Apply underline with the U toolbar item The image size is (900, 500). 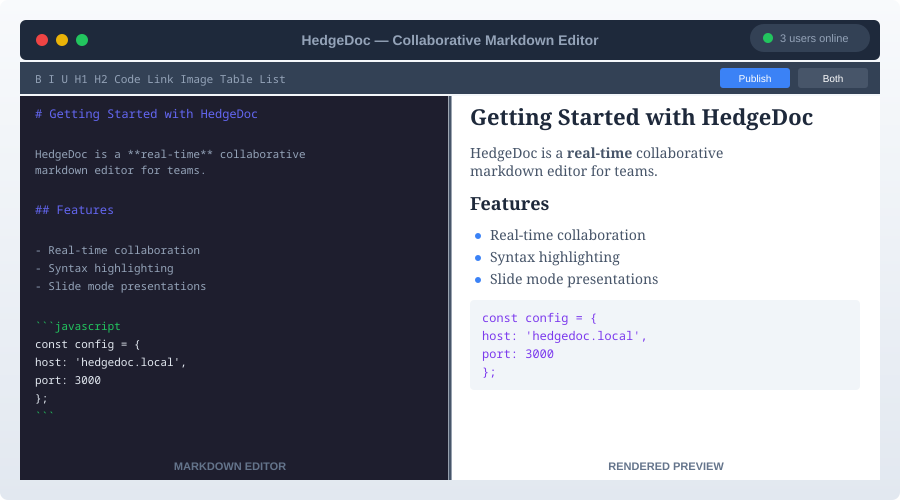64,79
